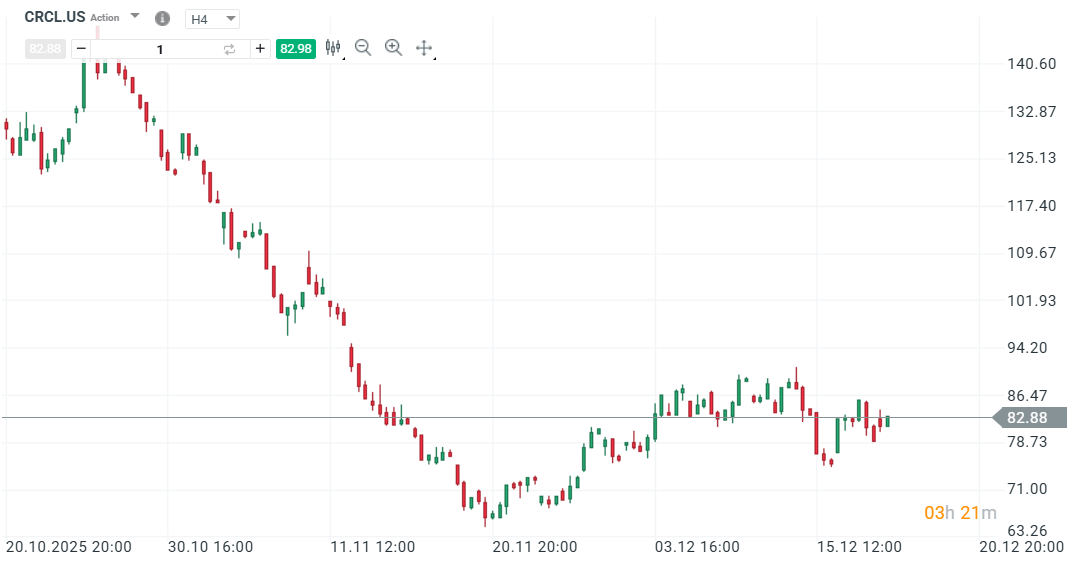Click the 82.88 sell price button
This screenshot has width=1075, height=564.
click(45, 48)
